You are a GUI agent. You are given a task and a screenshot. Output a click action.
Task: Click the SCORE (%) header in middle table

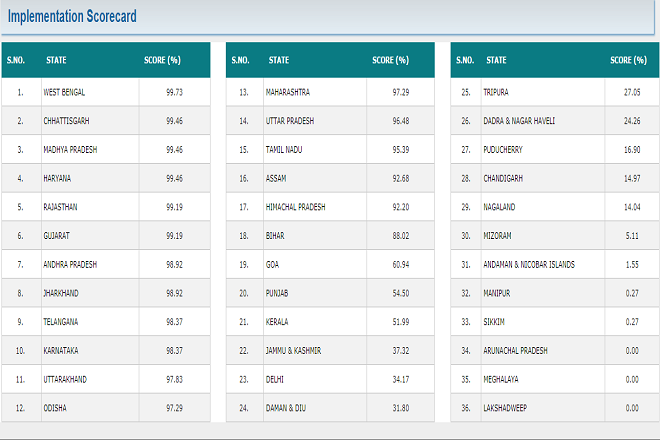[x=390, y=61]
